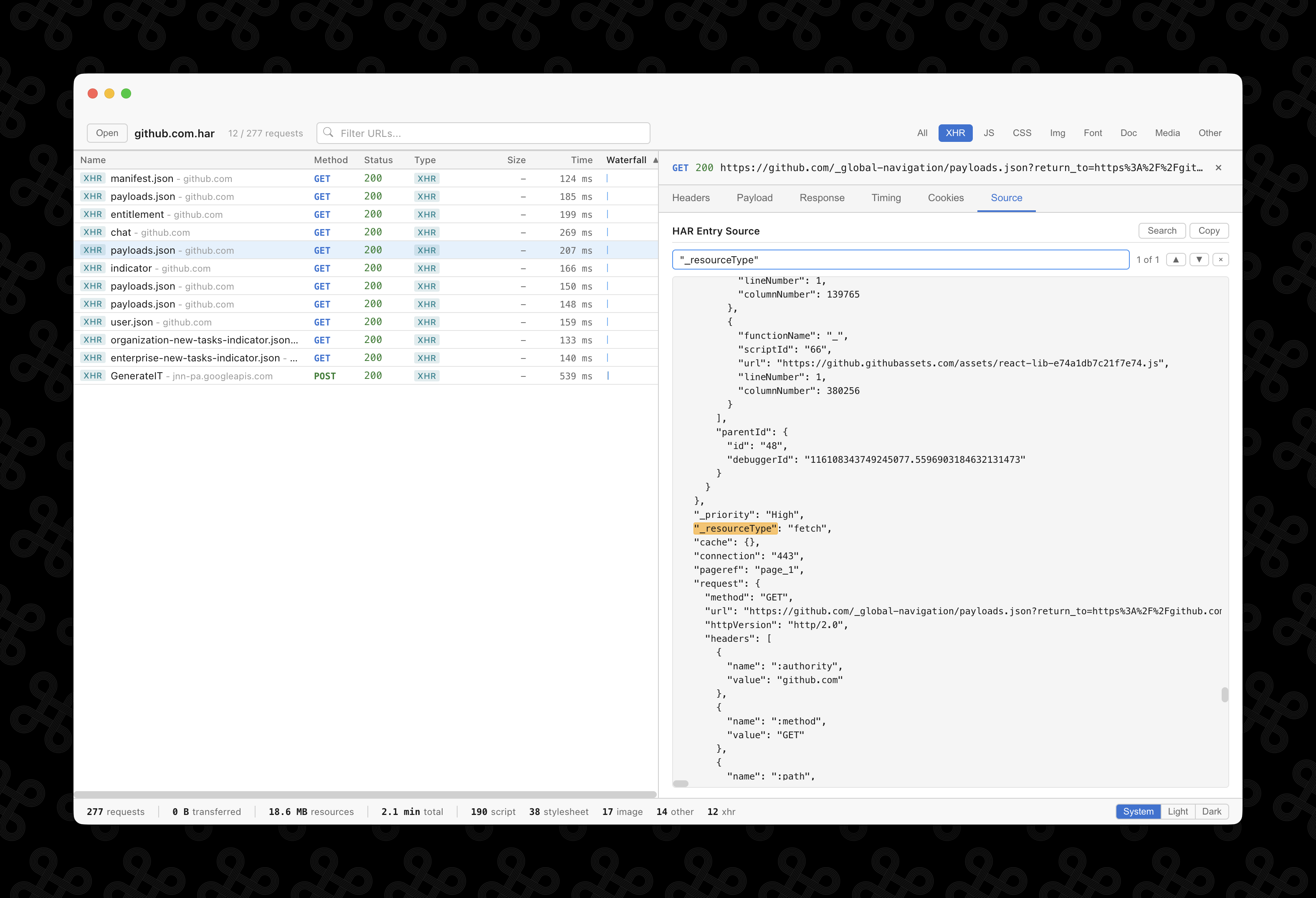Click the green full-screen traffic light button
The height and width of the screenshot is (898, 1316).
coord(126,93)
